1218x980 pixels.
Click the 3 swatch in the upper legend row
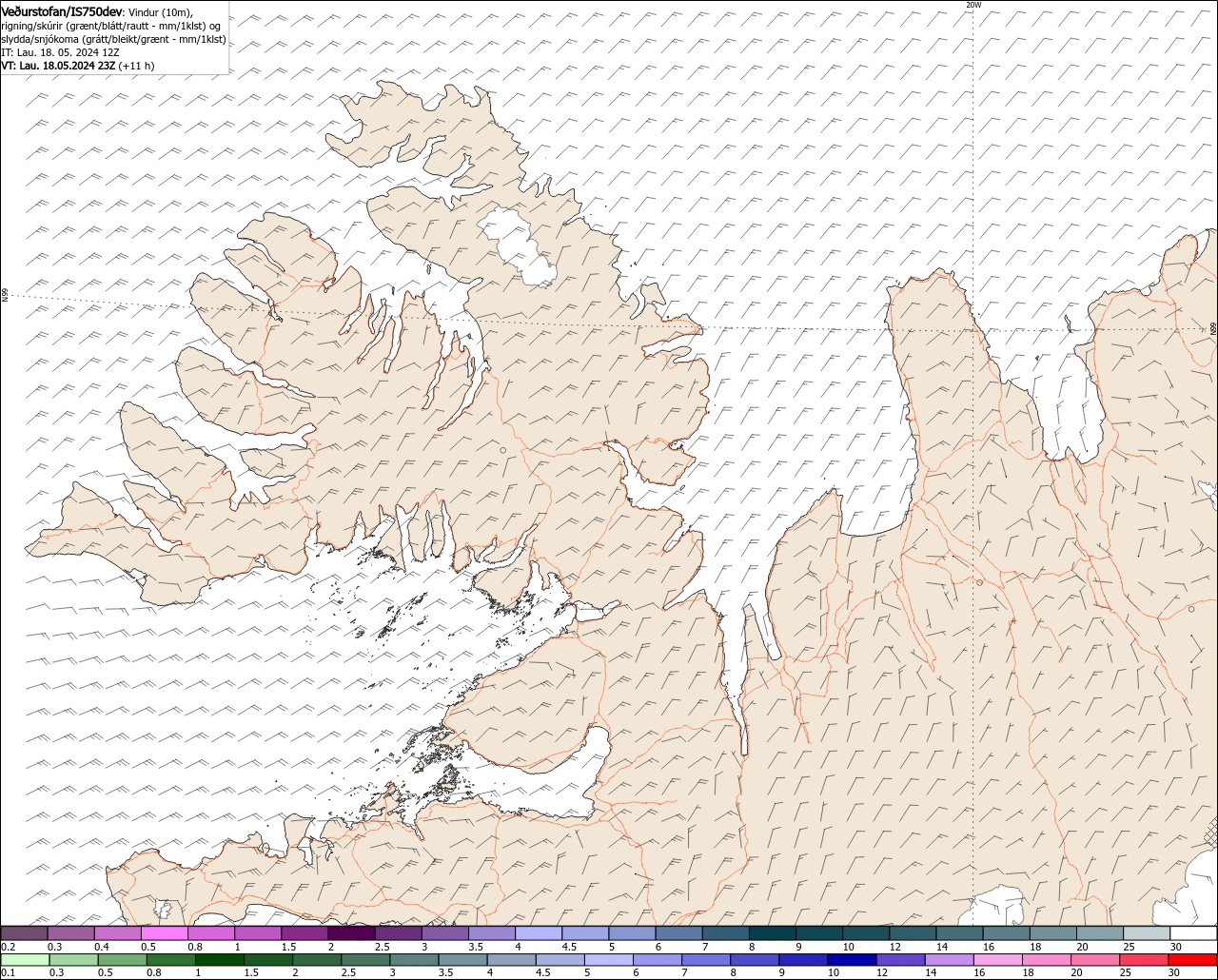[x=445, y=933]
